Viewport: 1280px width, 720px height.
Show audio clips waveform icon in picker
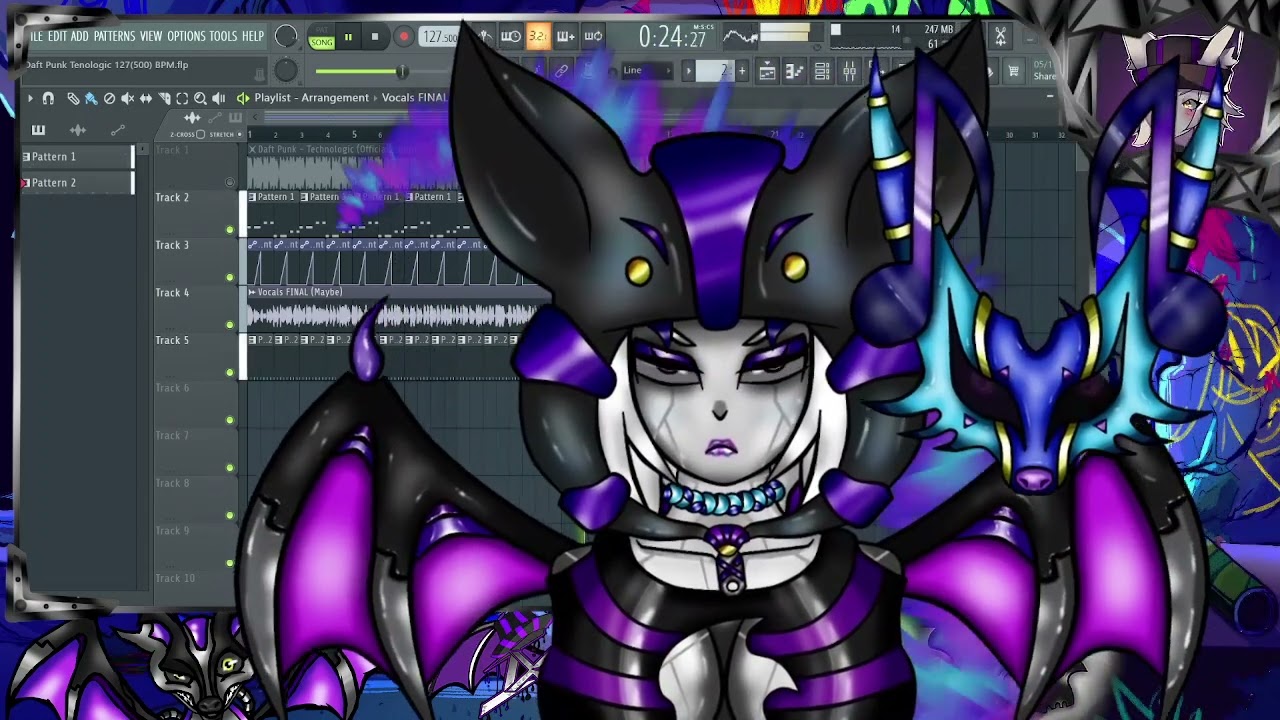point(77,130)
